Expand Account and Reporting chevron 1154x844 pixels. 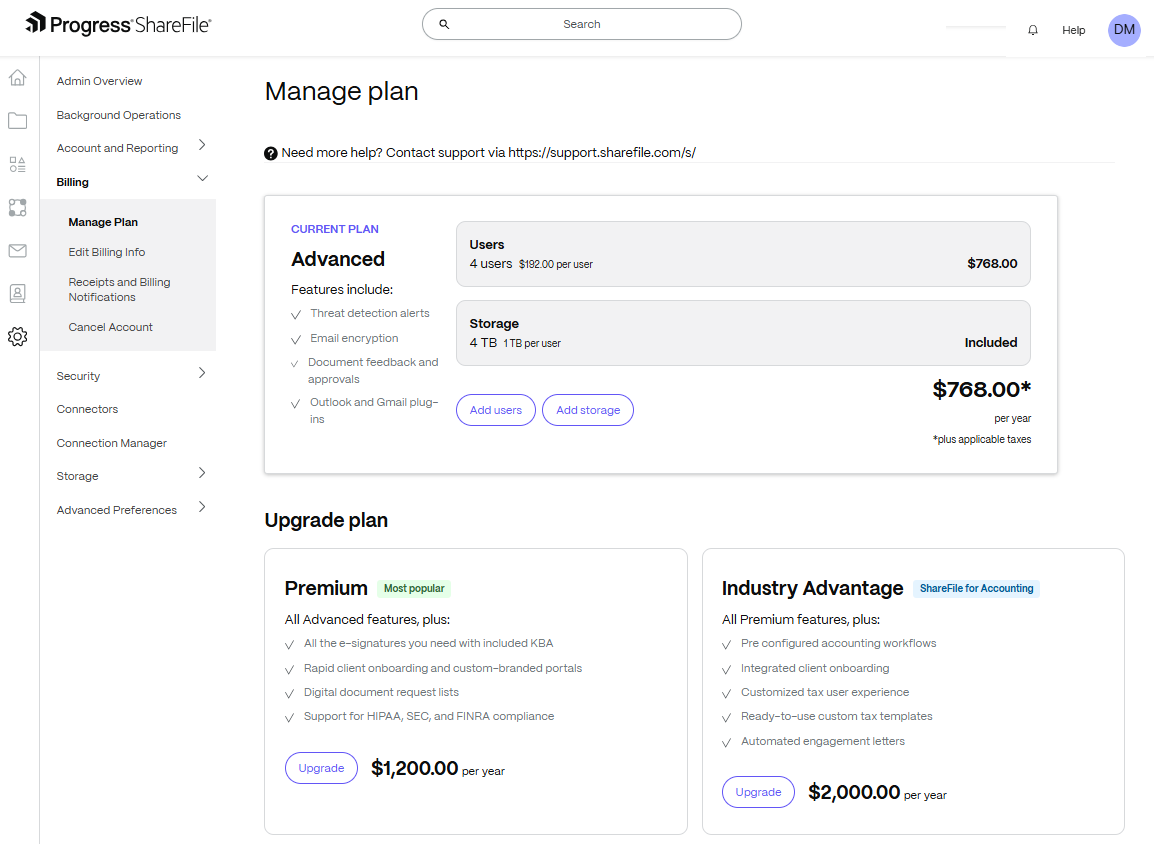click(x=202, y=145)
